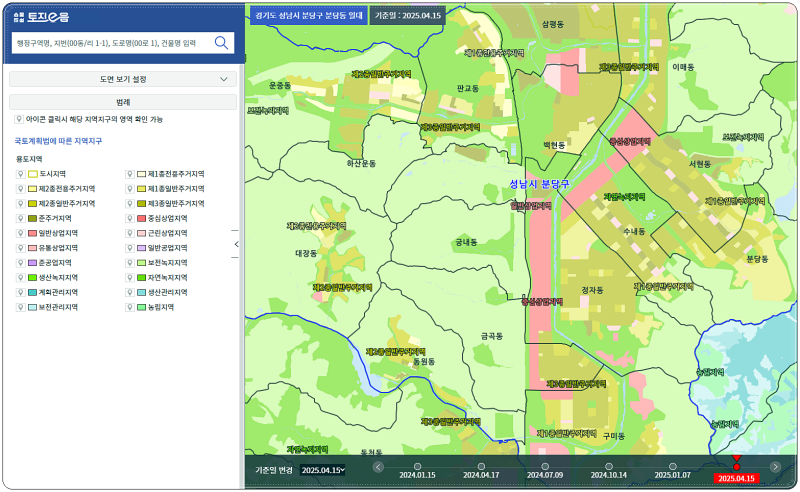The height and width of the screenshot is (492, 800).
Task: Select the 2024.07.09 timeline marker
Action: tap(545, 466)
